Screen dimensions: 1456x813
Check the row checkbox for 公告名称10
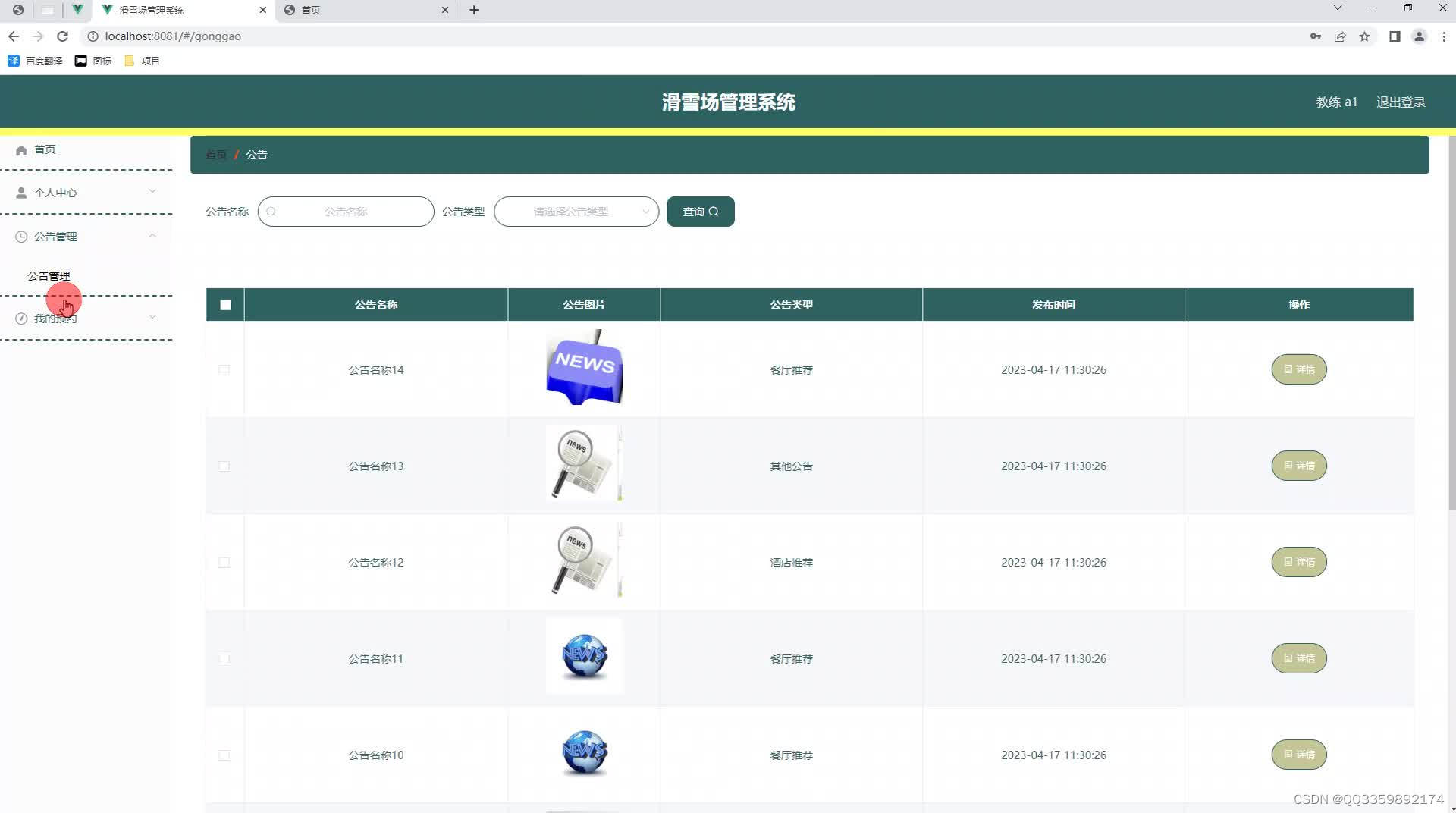pyautogui.click(x=224, y=755)
